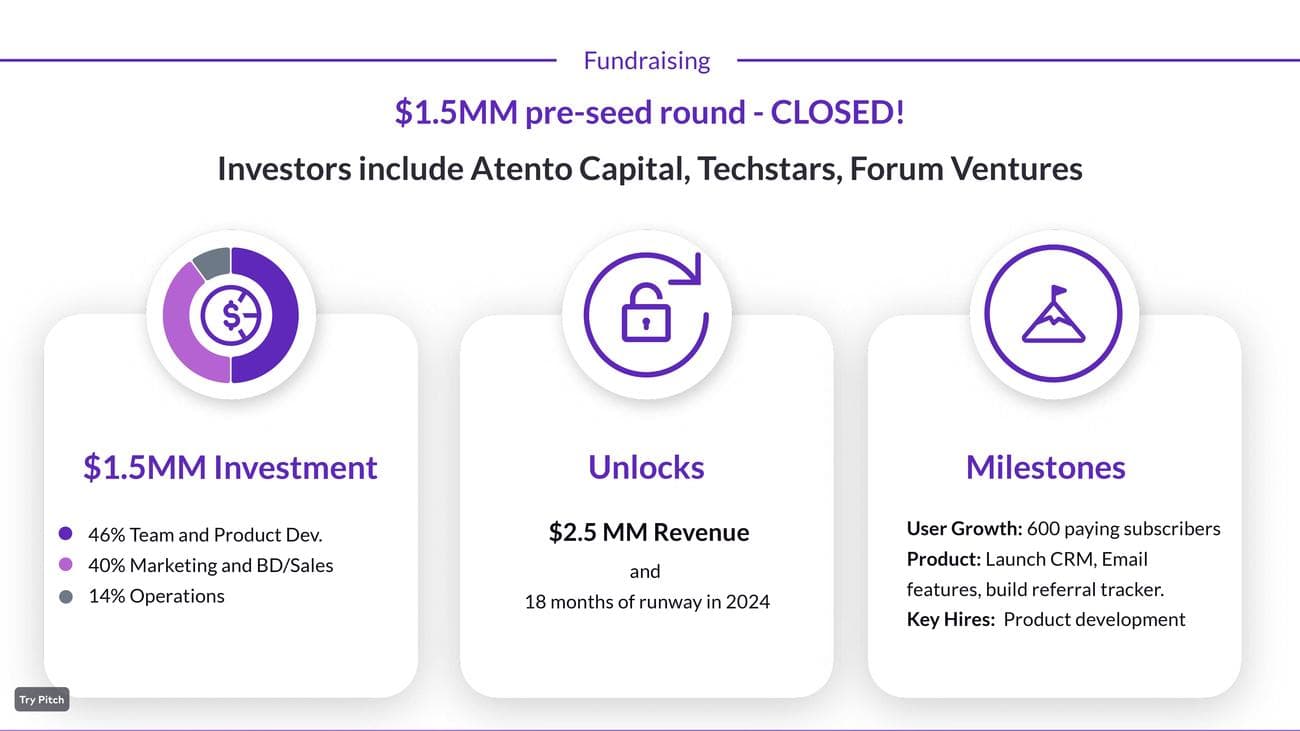Click the 40% Marketing and BD/Sales item
Viewport: 1300px width, 731px height.
point(210,565)
